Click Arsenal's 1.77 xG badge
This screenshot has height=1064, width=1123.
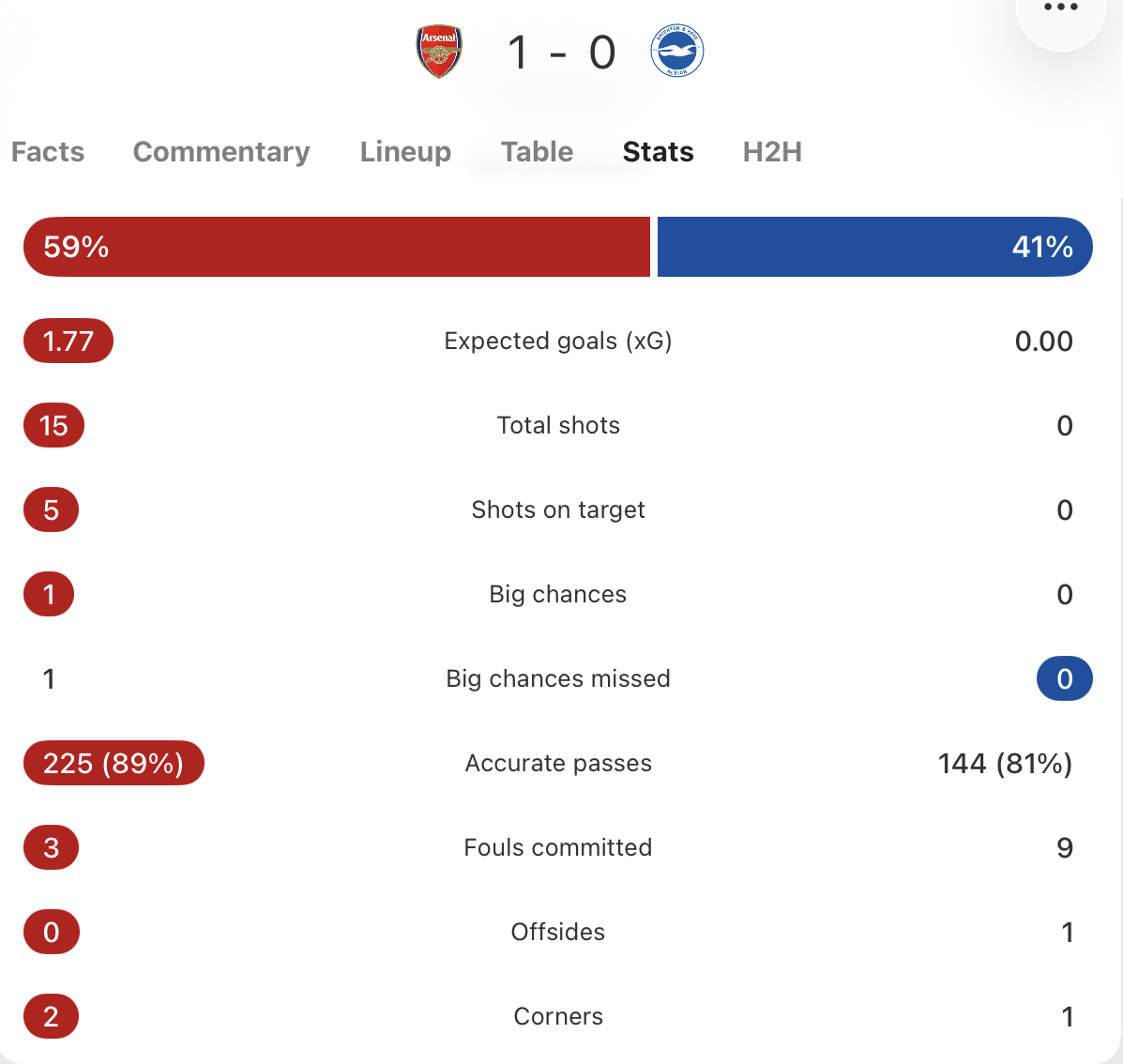pyautogui.click(x=68, y=341)
